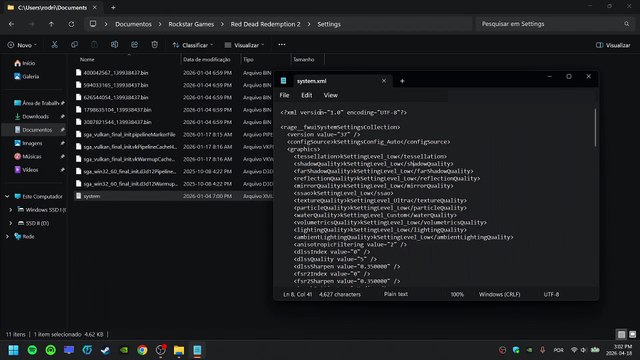This screenshot has width=640, height=360.
Task: Open the NVIDIA app from the taskbar
Action: point(124,350)
